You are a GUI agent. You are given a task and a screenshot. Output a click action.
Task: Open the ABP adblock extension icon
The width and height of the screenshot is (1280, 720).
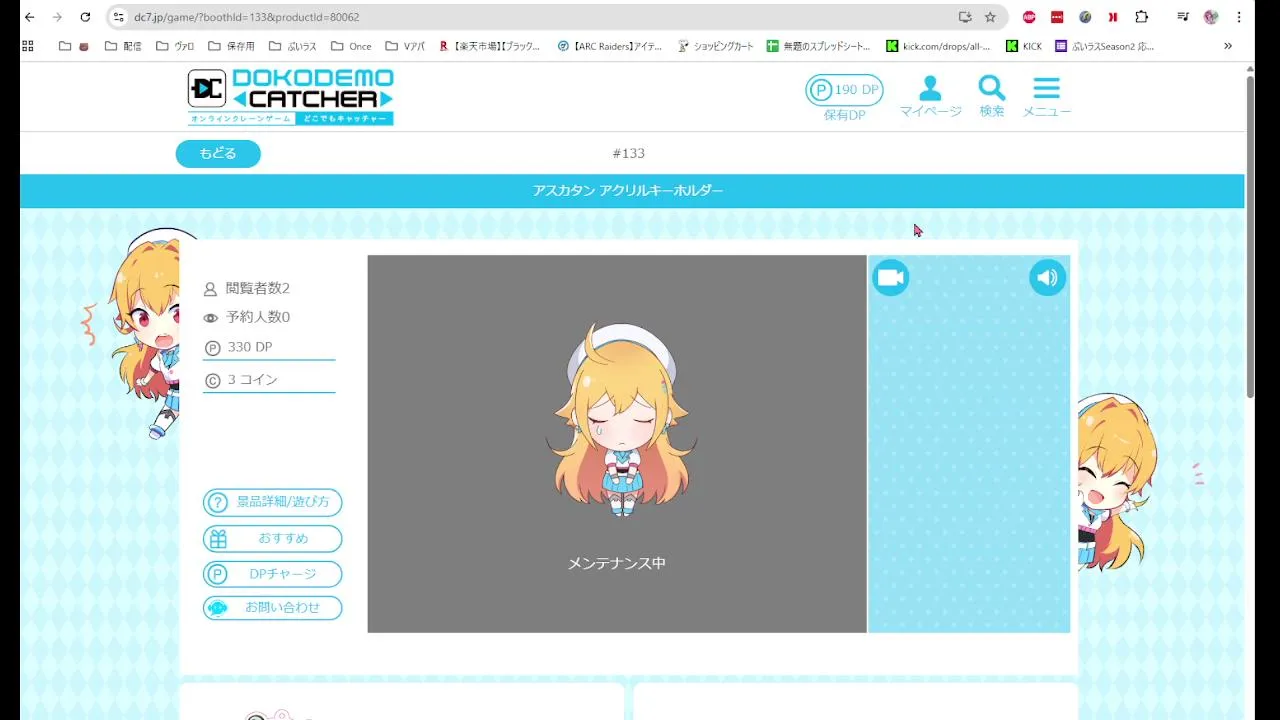(x=1029, y=17)
